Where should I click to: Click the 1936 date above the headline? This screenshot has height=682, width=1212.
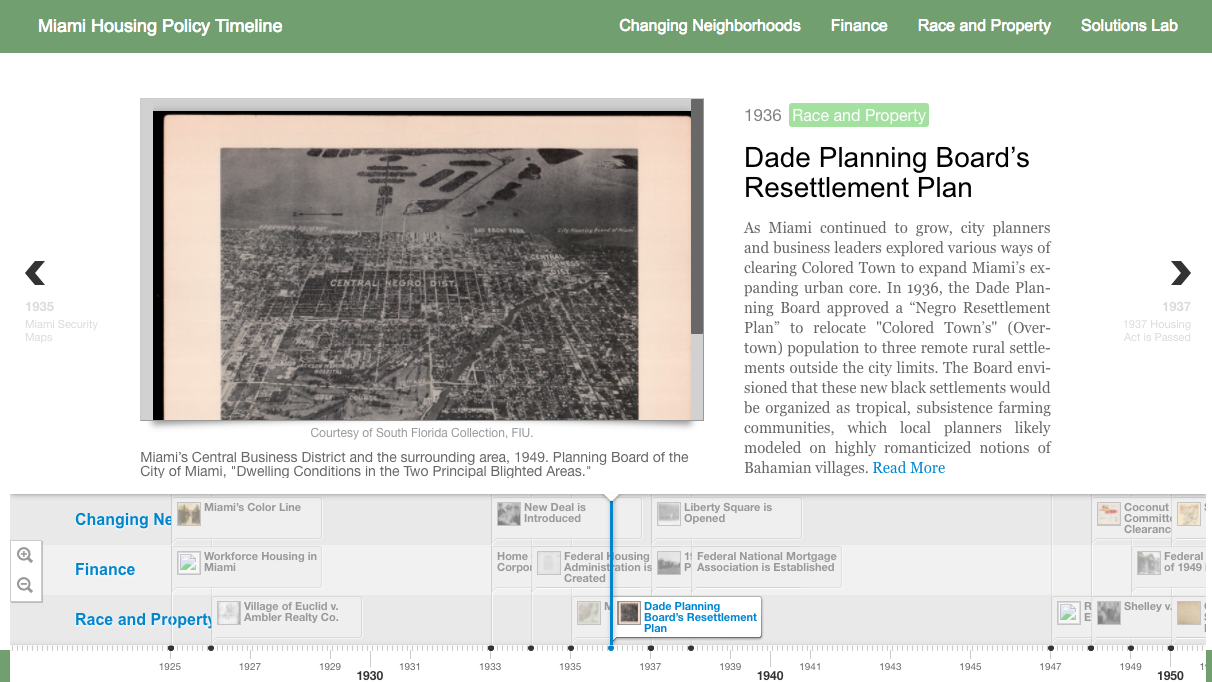tap(763, 116)
